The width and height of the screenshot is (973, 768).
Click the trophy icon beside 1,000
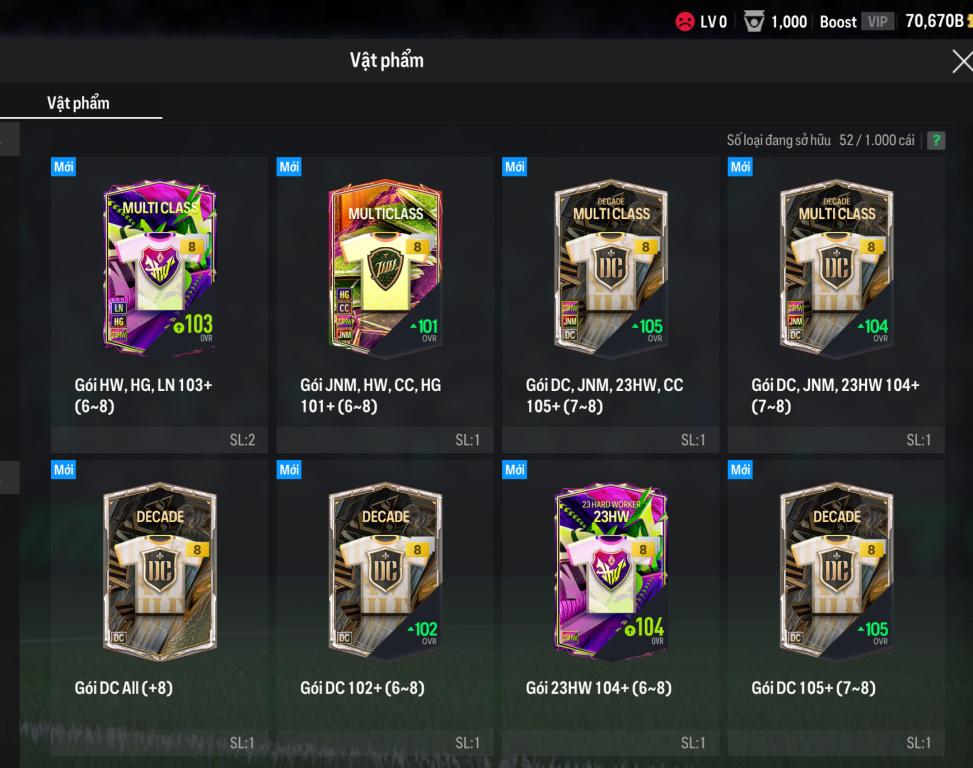[754, 22]
